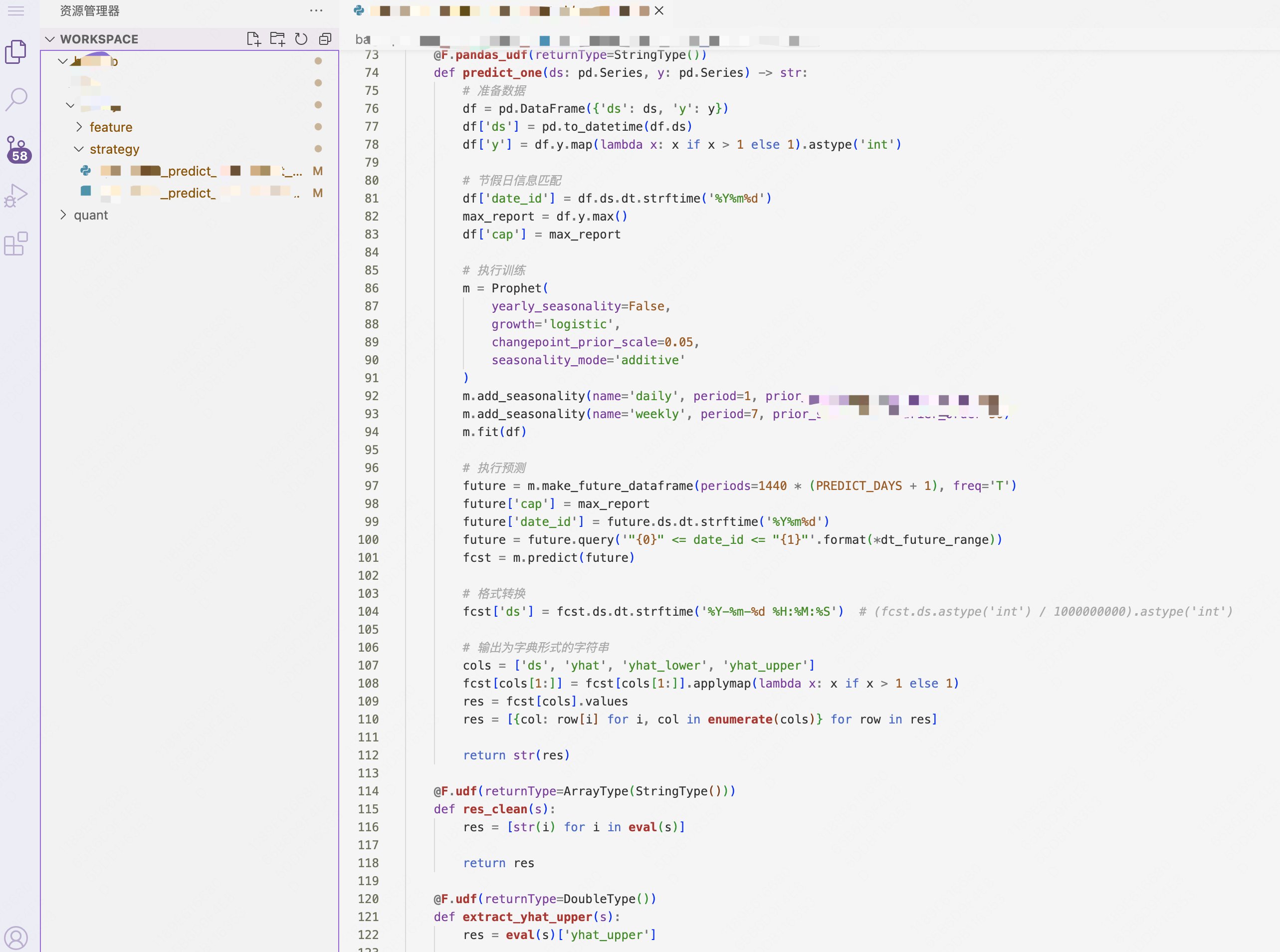
Task: Select the collapse all icon in workspace toolbar
Action: pyautogui.click(x=325, y=39)
